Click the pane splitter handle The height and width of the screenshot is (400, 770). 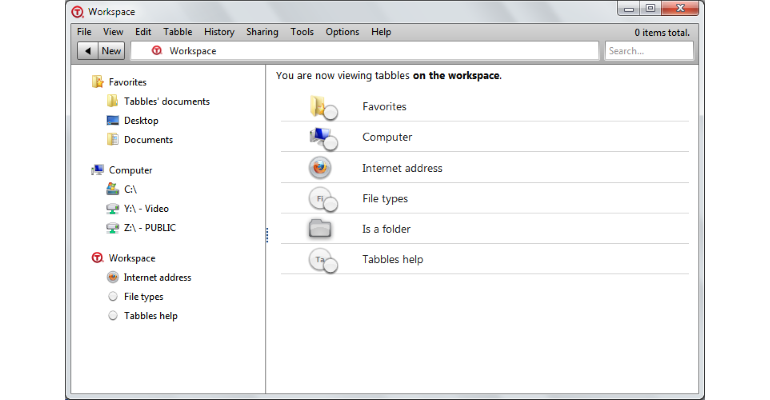(x=267, y=235)
